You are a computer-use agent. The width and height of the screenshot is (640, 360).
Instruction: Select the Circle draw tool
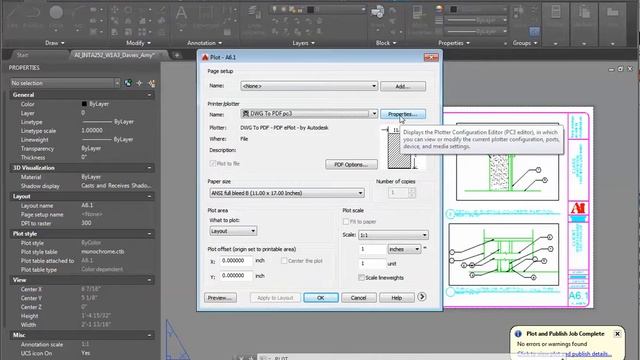click(56, 16)
